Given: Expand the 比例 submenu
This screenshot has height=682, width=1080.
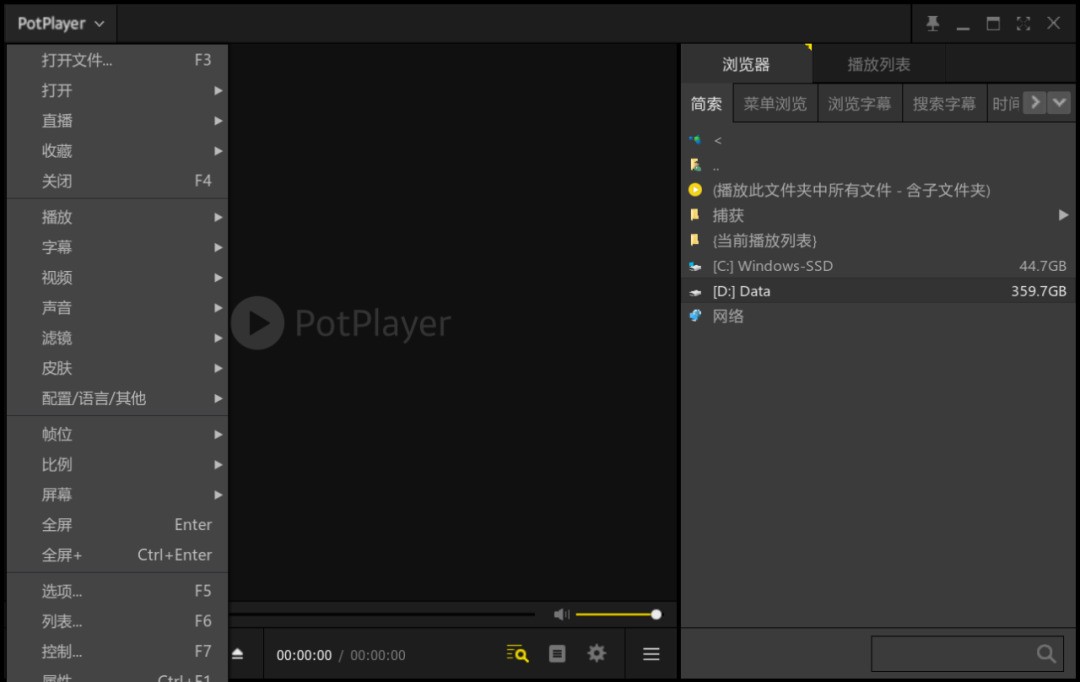Looking at the screenshot, I should [118, 464].
